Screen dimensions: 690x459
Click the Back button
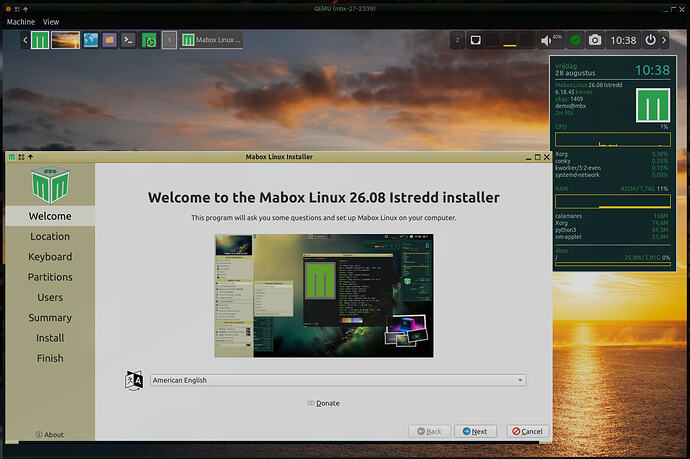(x=429, y=431)
